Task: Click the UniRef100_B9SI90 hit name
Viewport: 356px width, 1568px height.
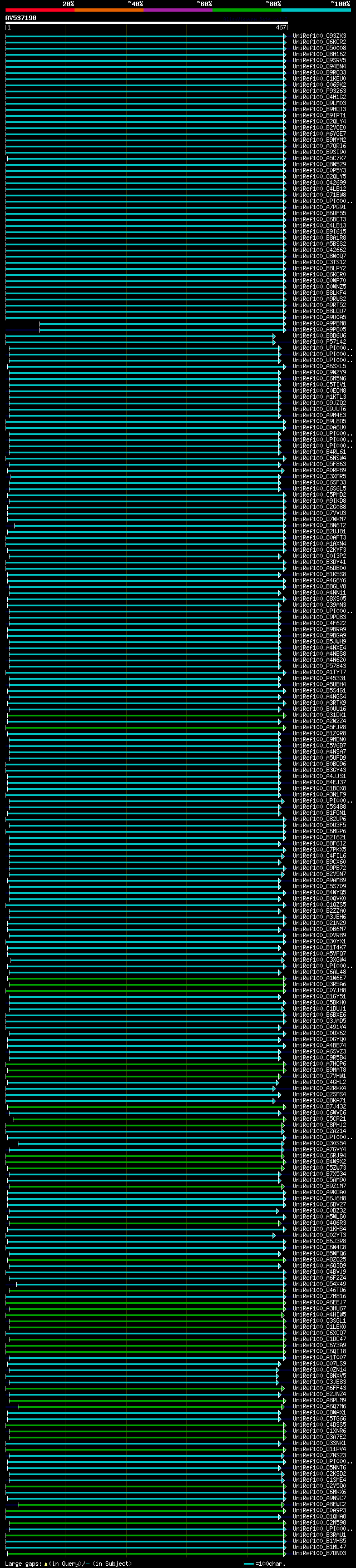Action: pos(319,151)
